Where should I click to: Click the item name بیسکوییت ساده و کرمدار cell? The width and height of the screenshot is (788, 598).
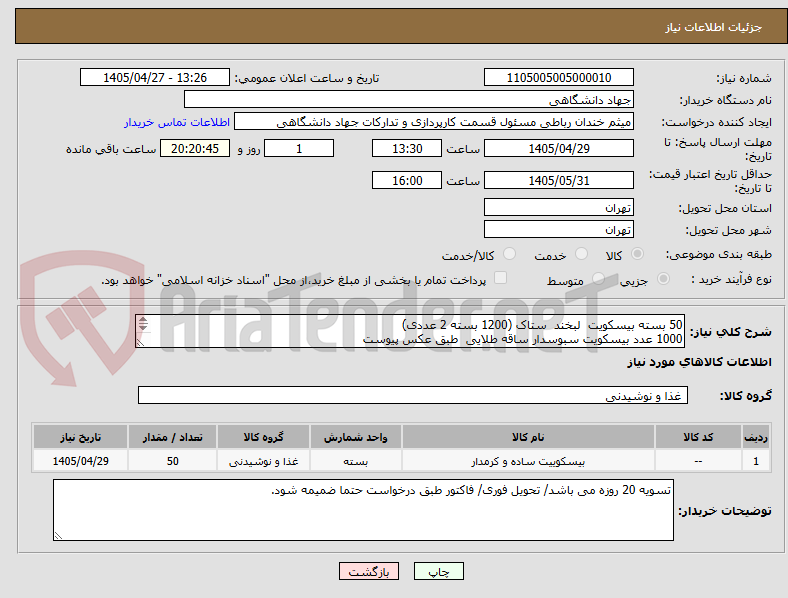[x=528, y=461]
